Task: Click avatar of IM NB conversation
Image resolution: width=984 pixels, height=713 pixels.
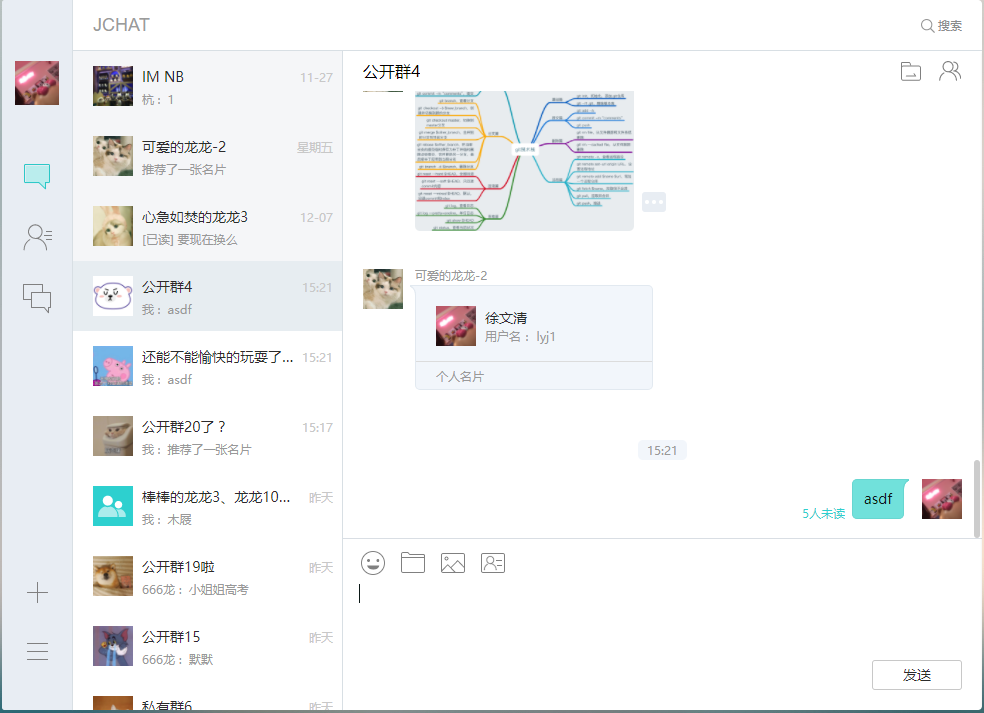Action: tap(113, 86)
